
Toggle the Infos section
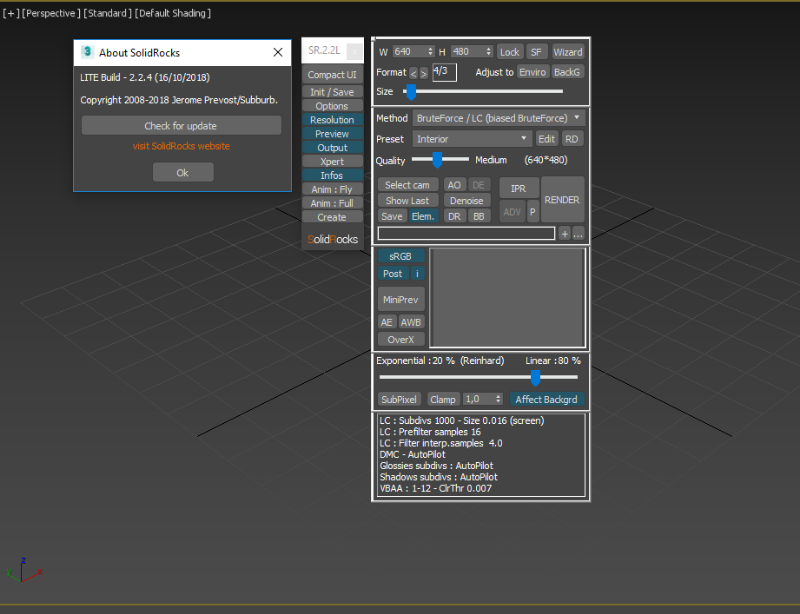(x=332, y=175)
